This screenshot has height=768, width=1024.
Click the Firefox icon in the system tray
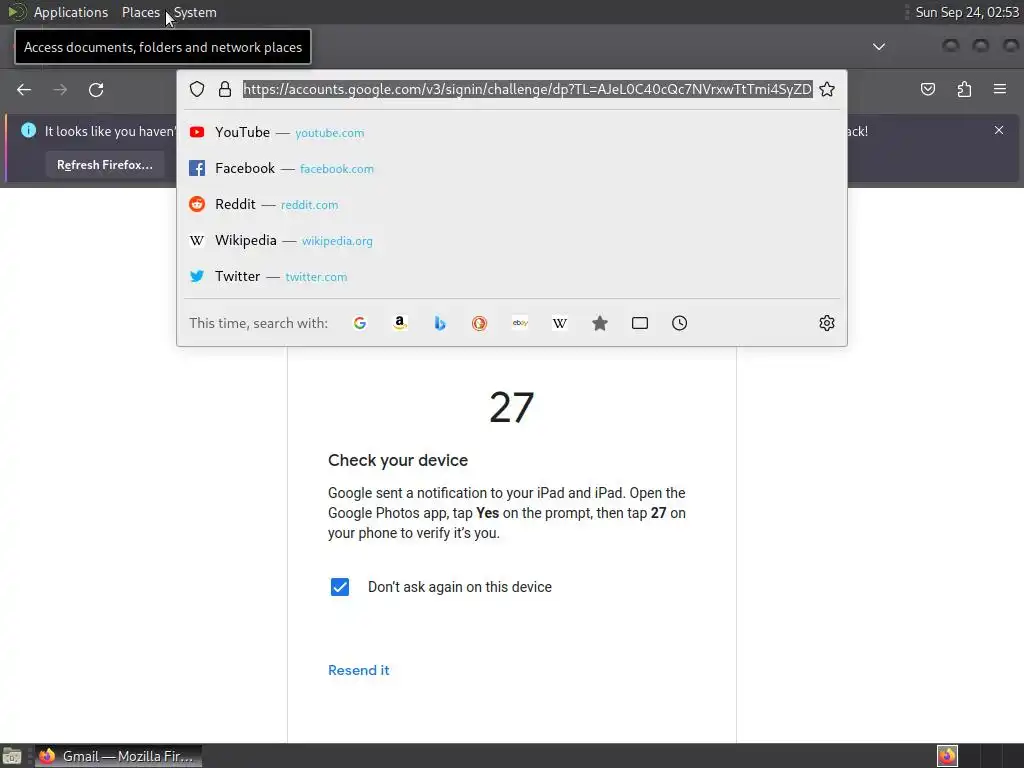(x=947, y=756)
